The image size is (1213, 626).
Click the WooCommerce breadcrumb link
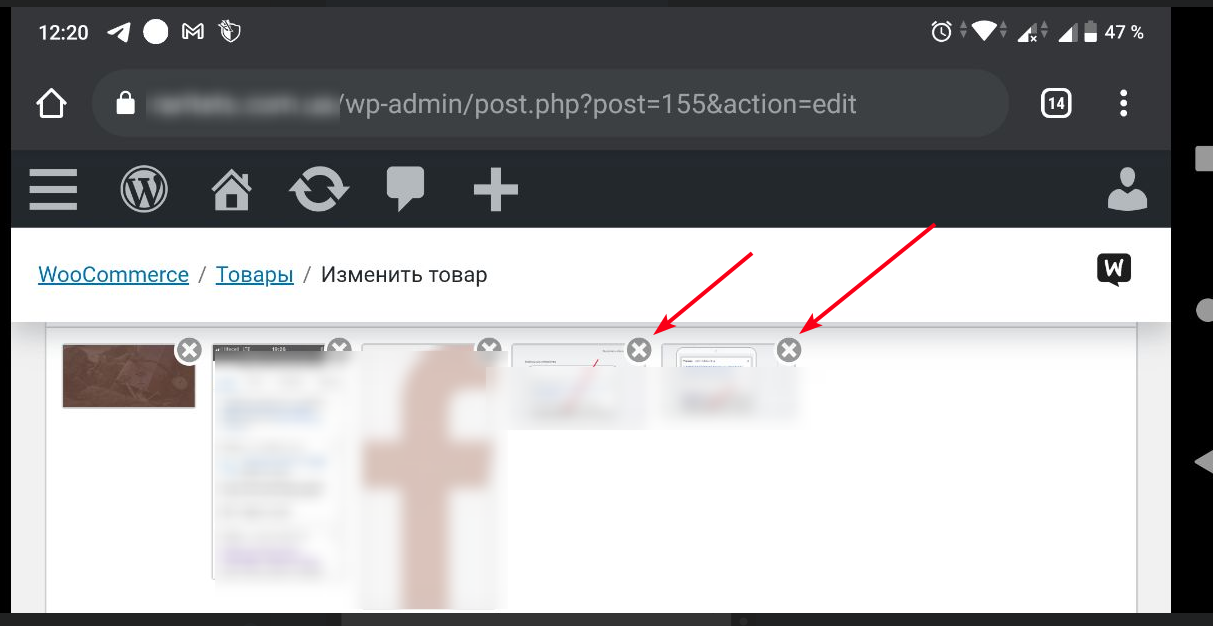coord(113,274)
